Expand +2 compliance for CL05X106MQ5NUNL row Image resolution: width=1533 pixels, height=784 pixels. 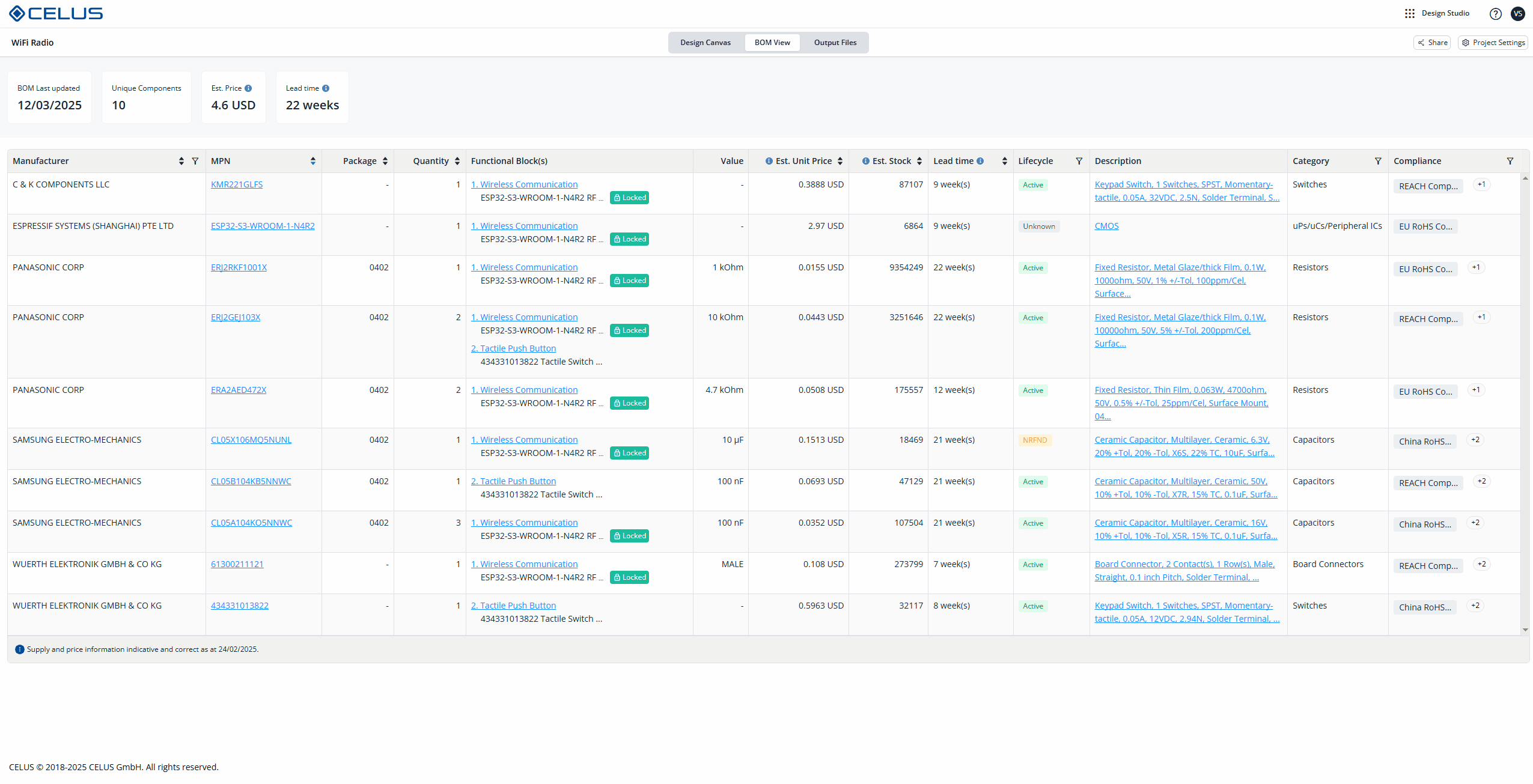(1475, 440)
